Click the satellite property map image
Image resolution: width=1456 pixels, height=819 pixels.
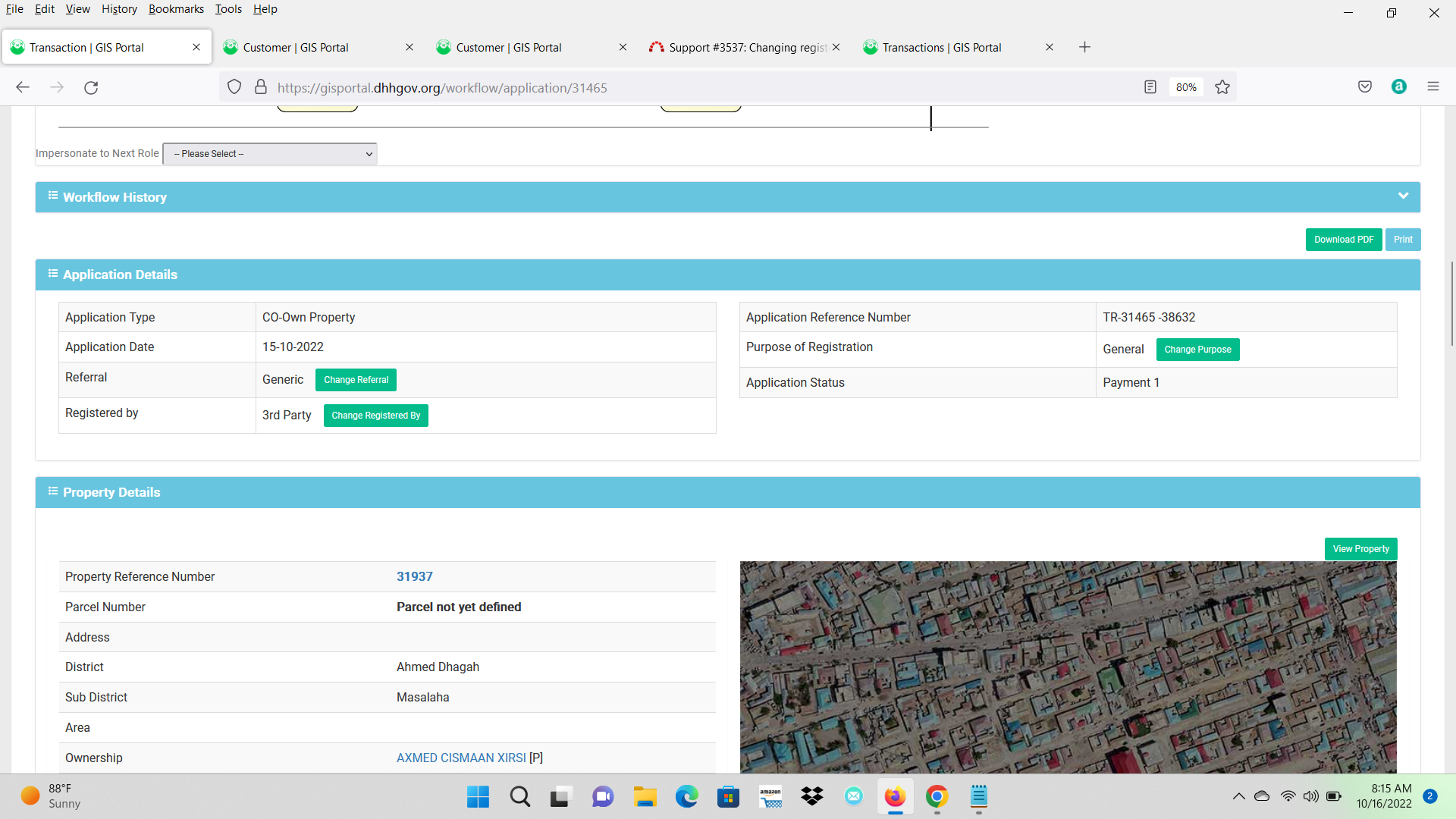coord(1068,667)
